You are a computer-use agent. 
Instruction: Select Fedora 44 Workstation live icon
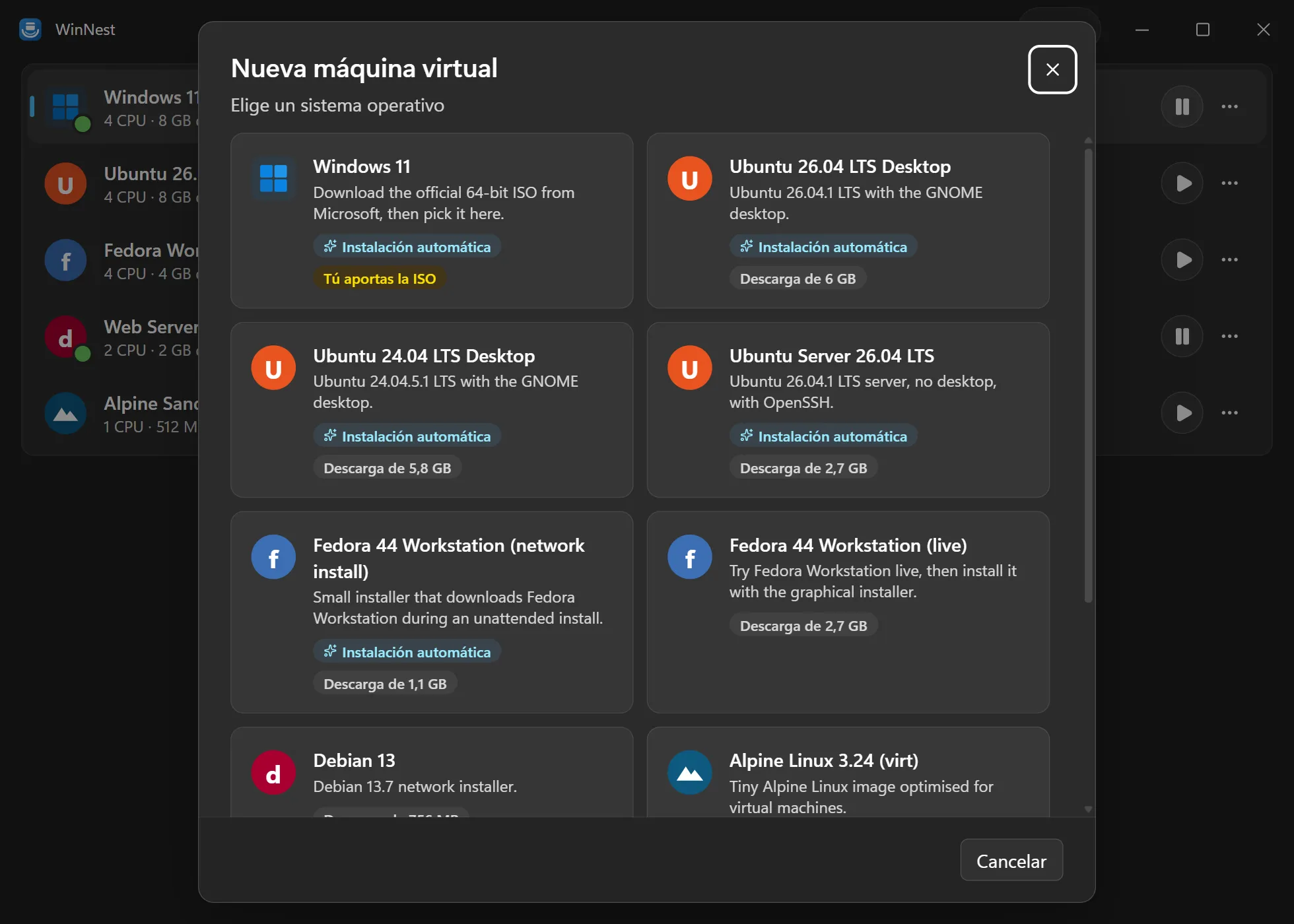coord(689,557)
